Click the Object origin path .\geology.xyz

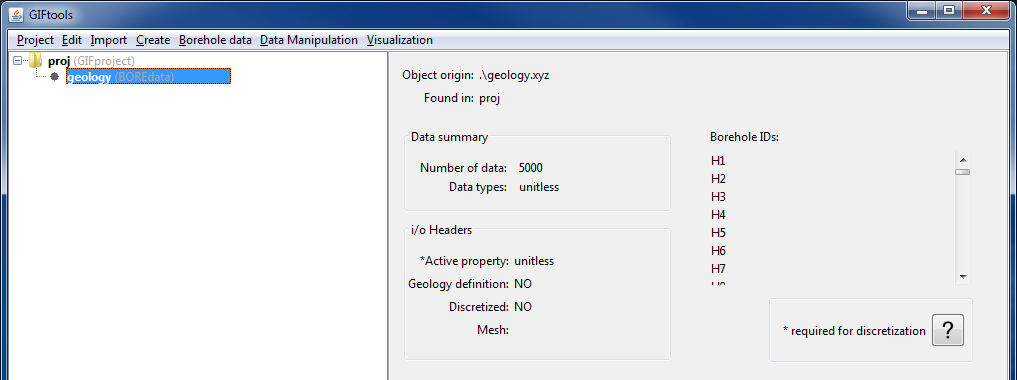point(514,75)
